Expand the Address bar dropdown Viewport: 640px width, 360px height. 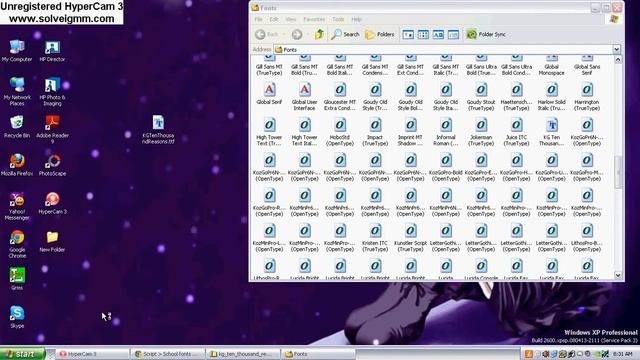point(616,49)
